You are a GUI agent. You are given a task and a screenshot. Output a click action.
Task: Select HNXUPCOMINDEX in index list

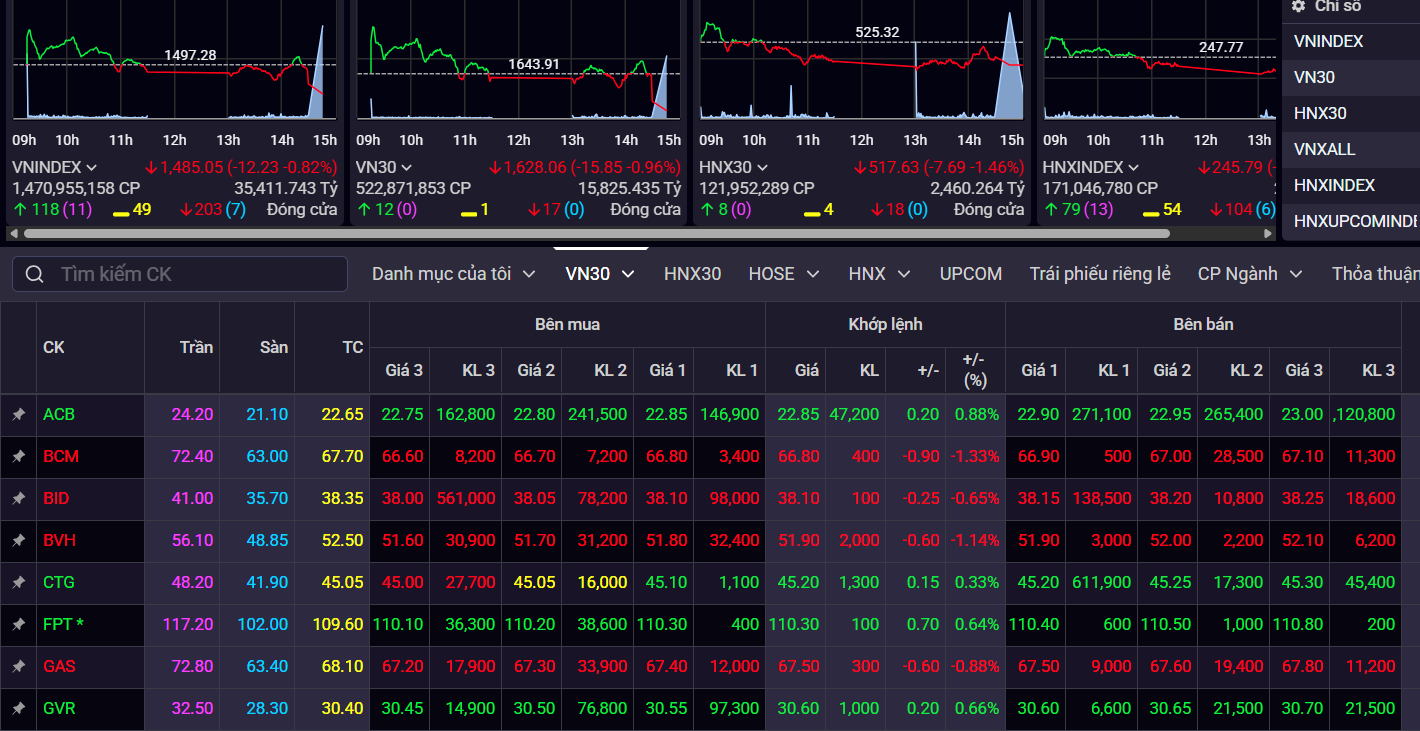[x=1351, y=222]
